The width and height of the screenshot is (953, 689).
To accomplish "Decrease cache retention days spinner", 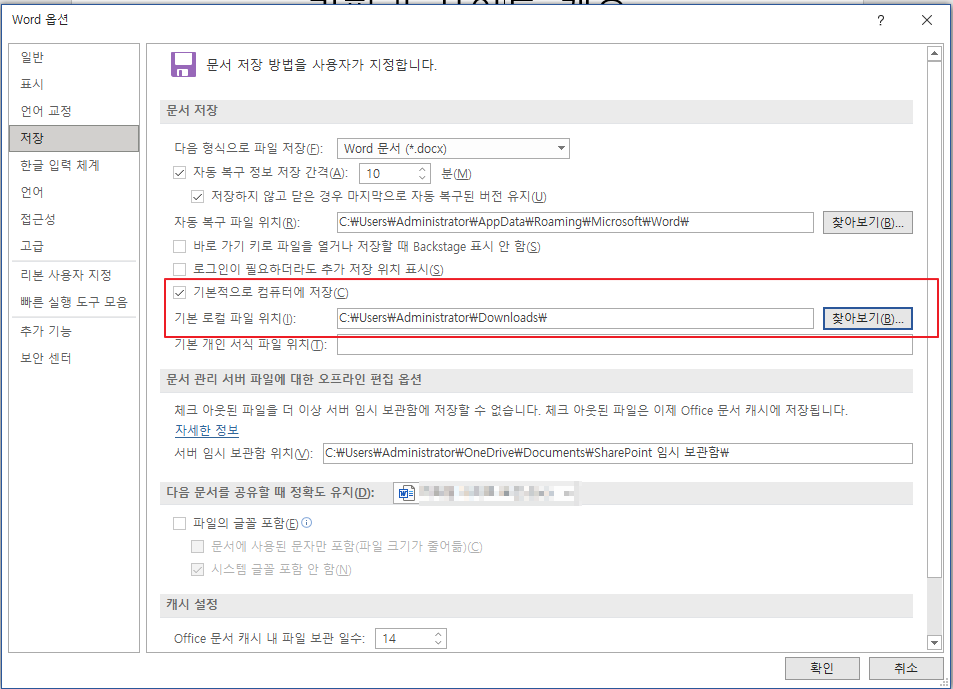I will point(438,642).
